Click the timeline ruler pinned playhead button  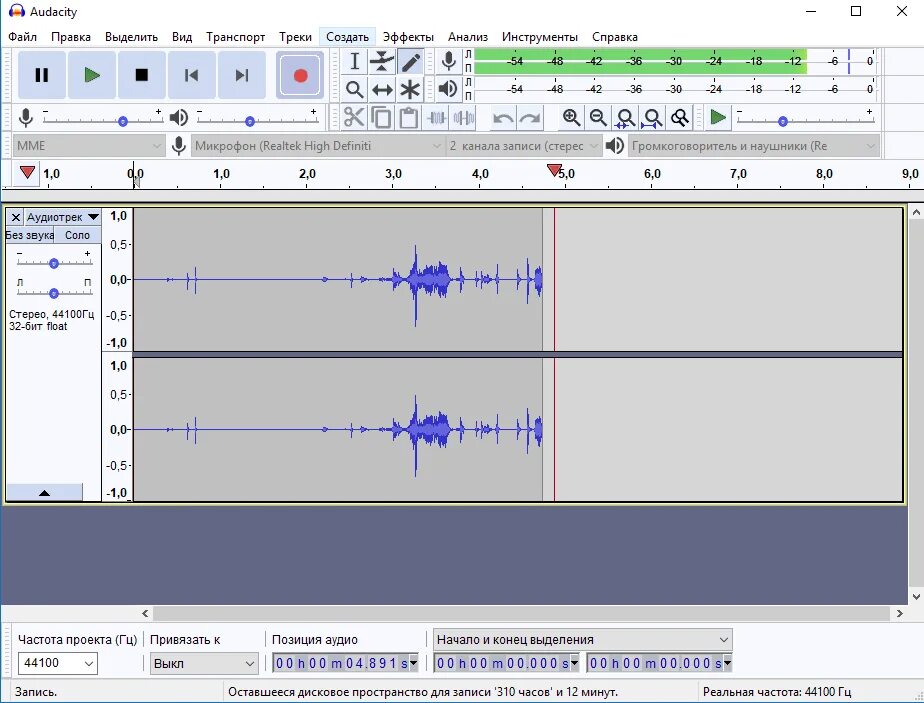click(x=27, y=173)
